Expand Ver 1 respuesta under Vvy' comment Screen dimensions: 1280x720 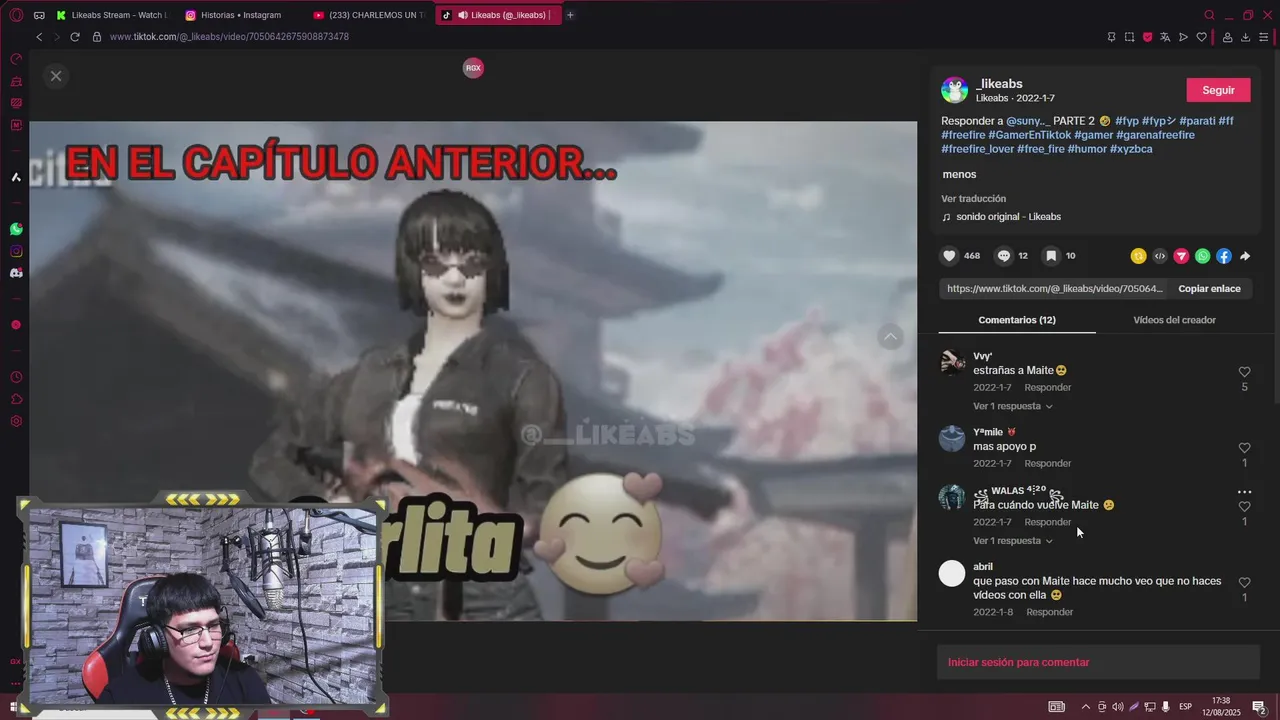tap(1013, 407)
